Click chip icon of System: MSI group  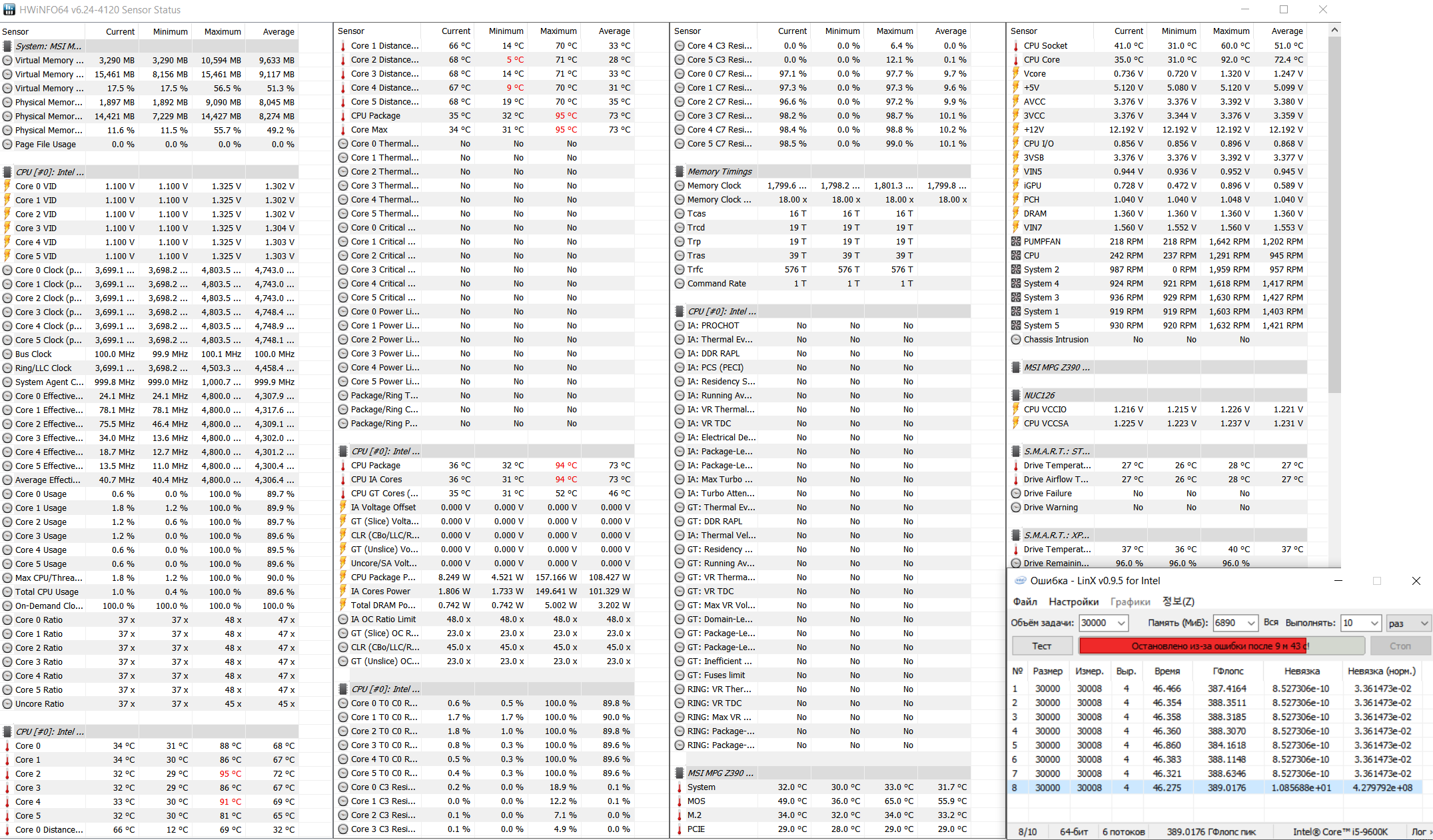pyautogui.click(x=7, y=47)
